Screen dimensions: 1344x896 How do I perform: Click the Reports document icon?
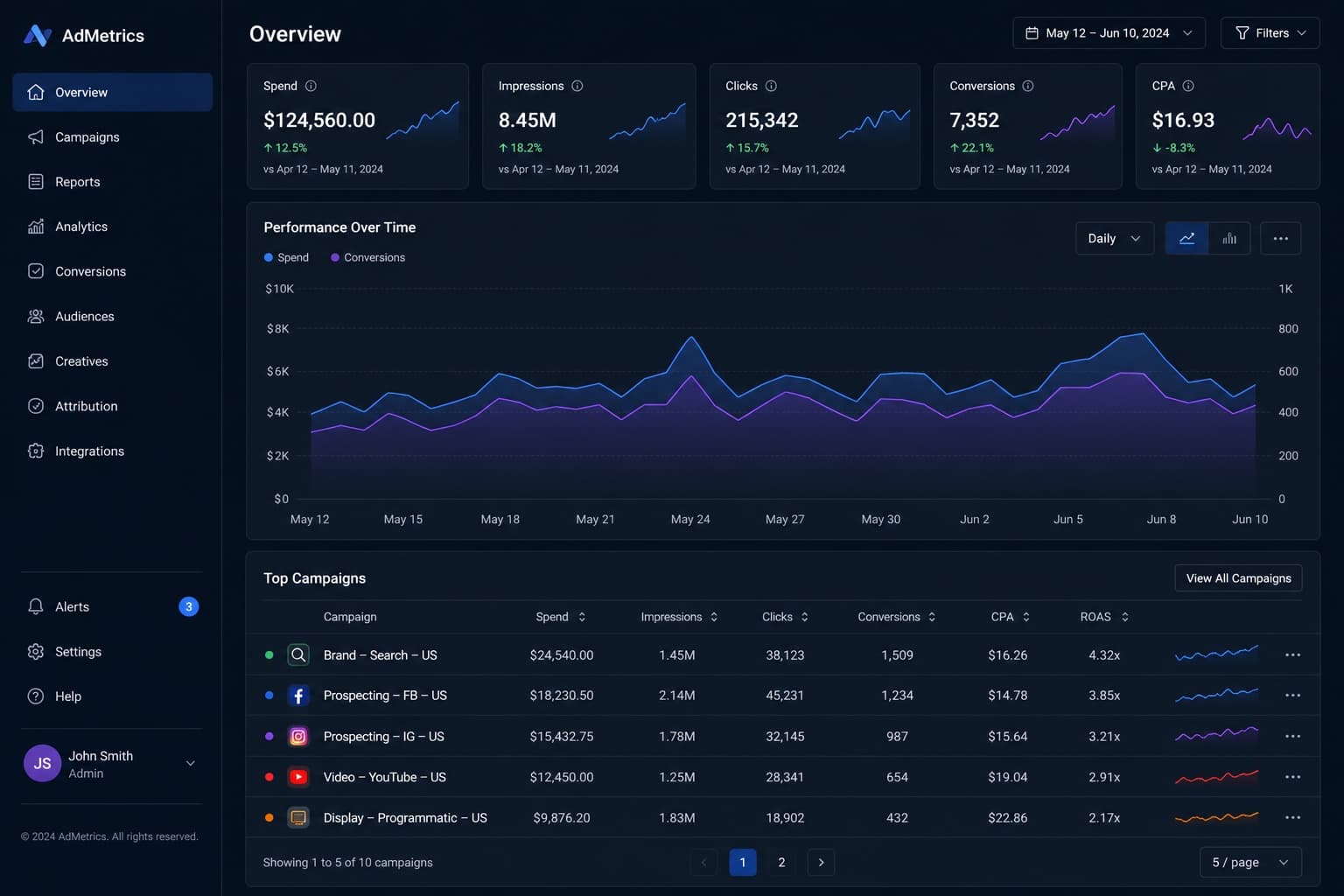[36, 182]
